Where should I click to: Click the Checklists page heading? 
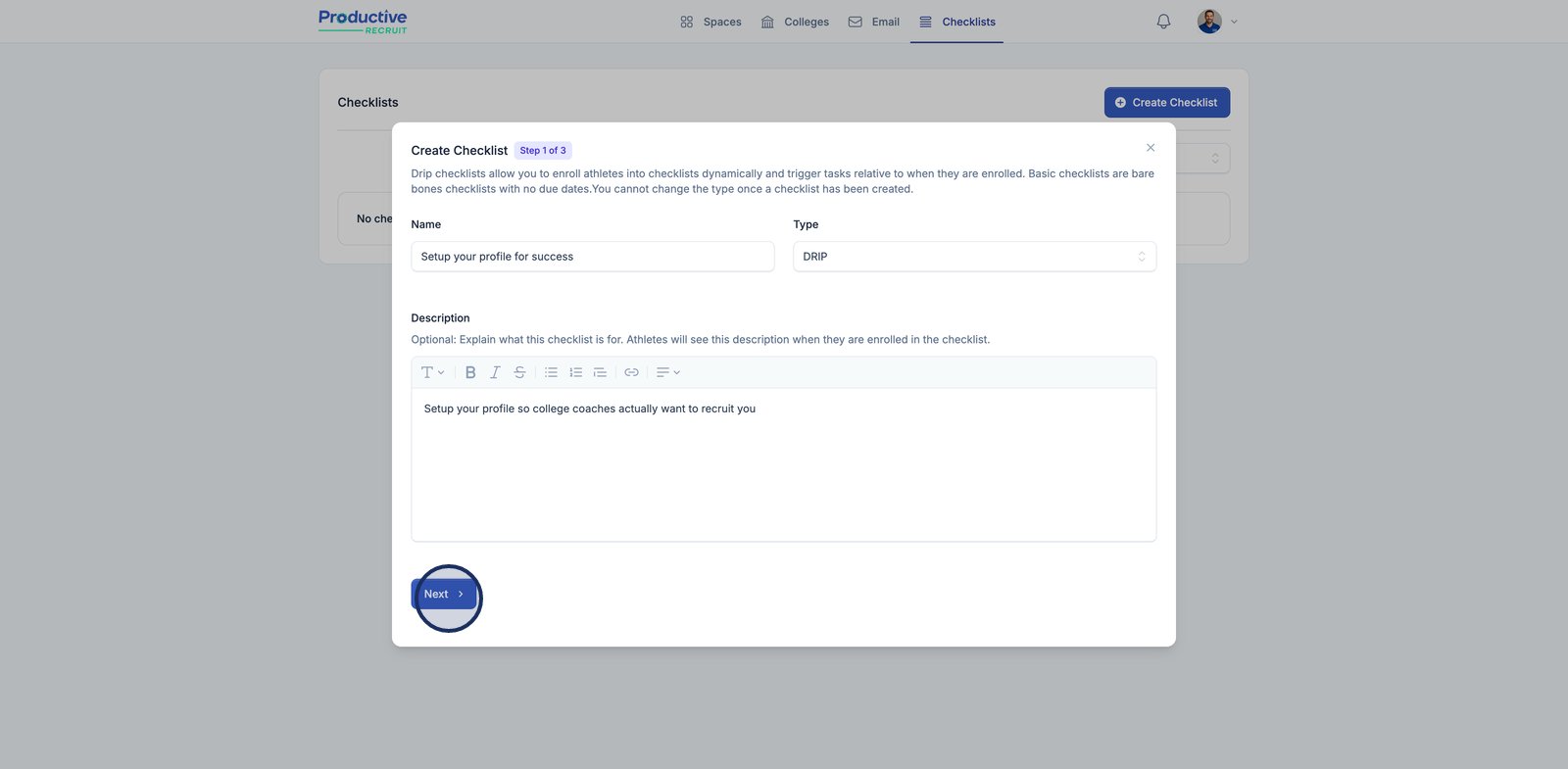368,103
